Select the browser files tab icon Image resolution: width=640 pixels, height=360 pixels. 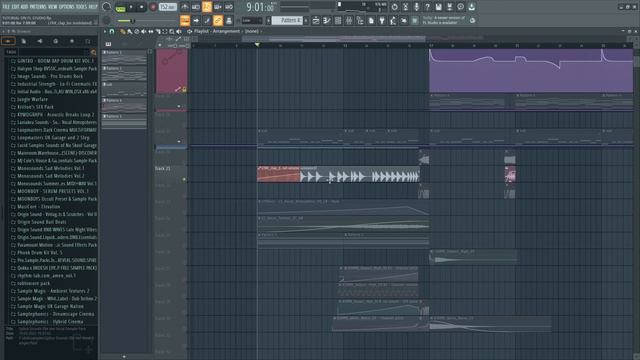click(24, 41)
